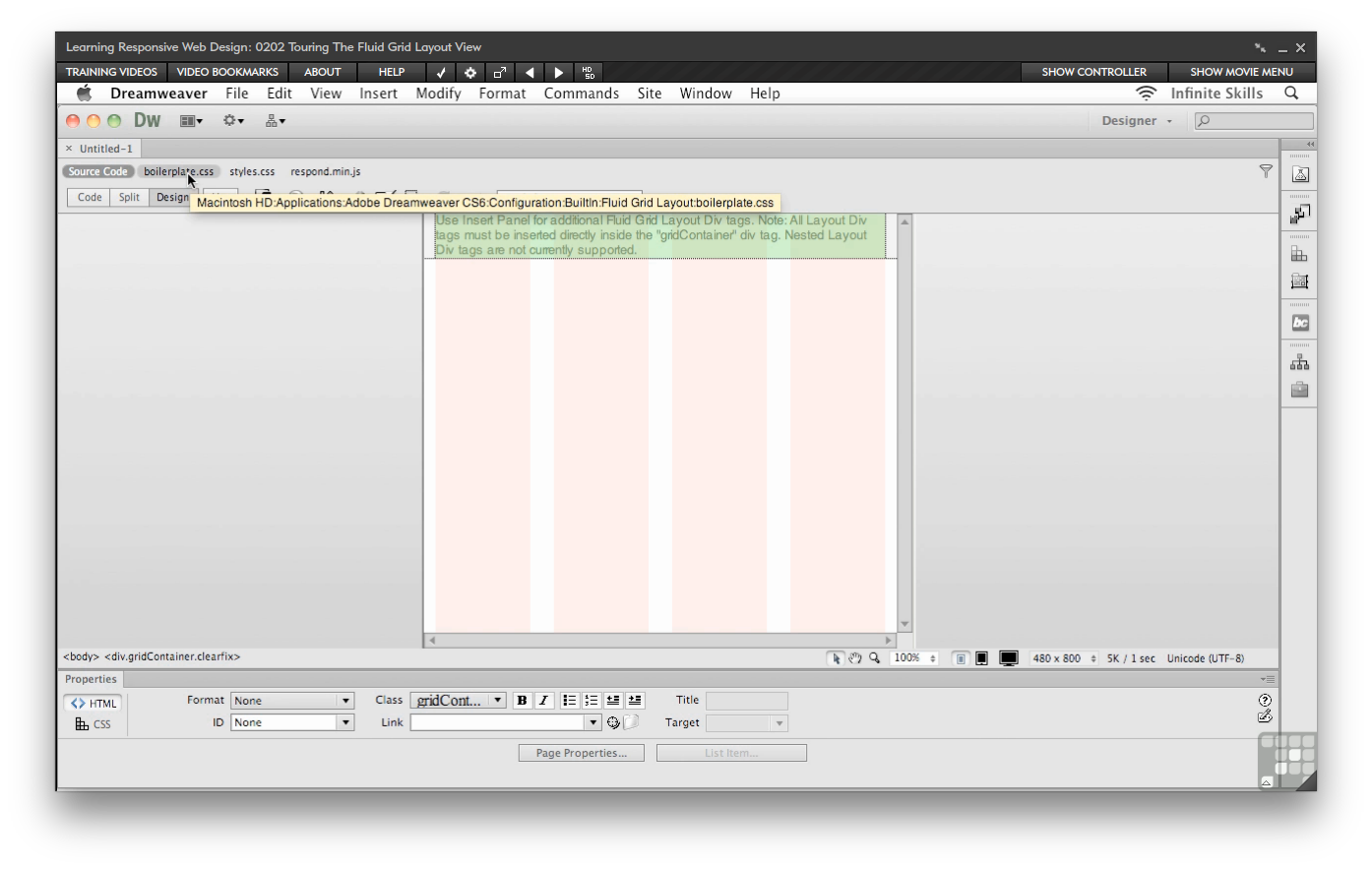Click the text outdent (blockquote remove) button
The height and width of the screenshot is (870, 1372).
pyautogui.click(x=613, y=701)
